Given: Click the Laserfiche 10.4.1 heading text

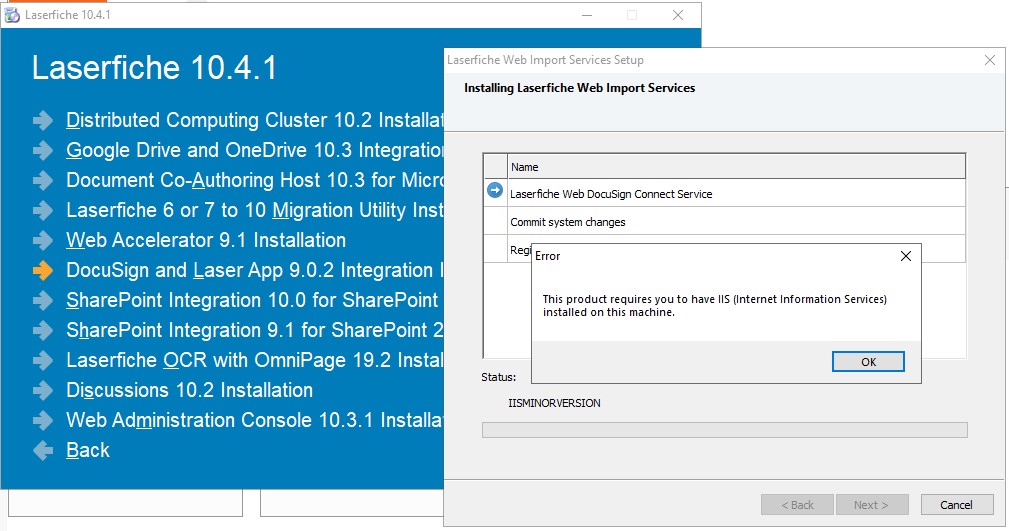Looking at the screenshot, I should pyautogui.click(x=154, y=68).
